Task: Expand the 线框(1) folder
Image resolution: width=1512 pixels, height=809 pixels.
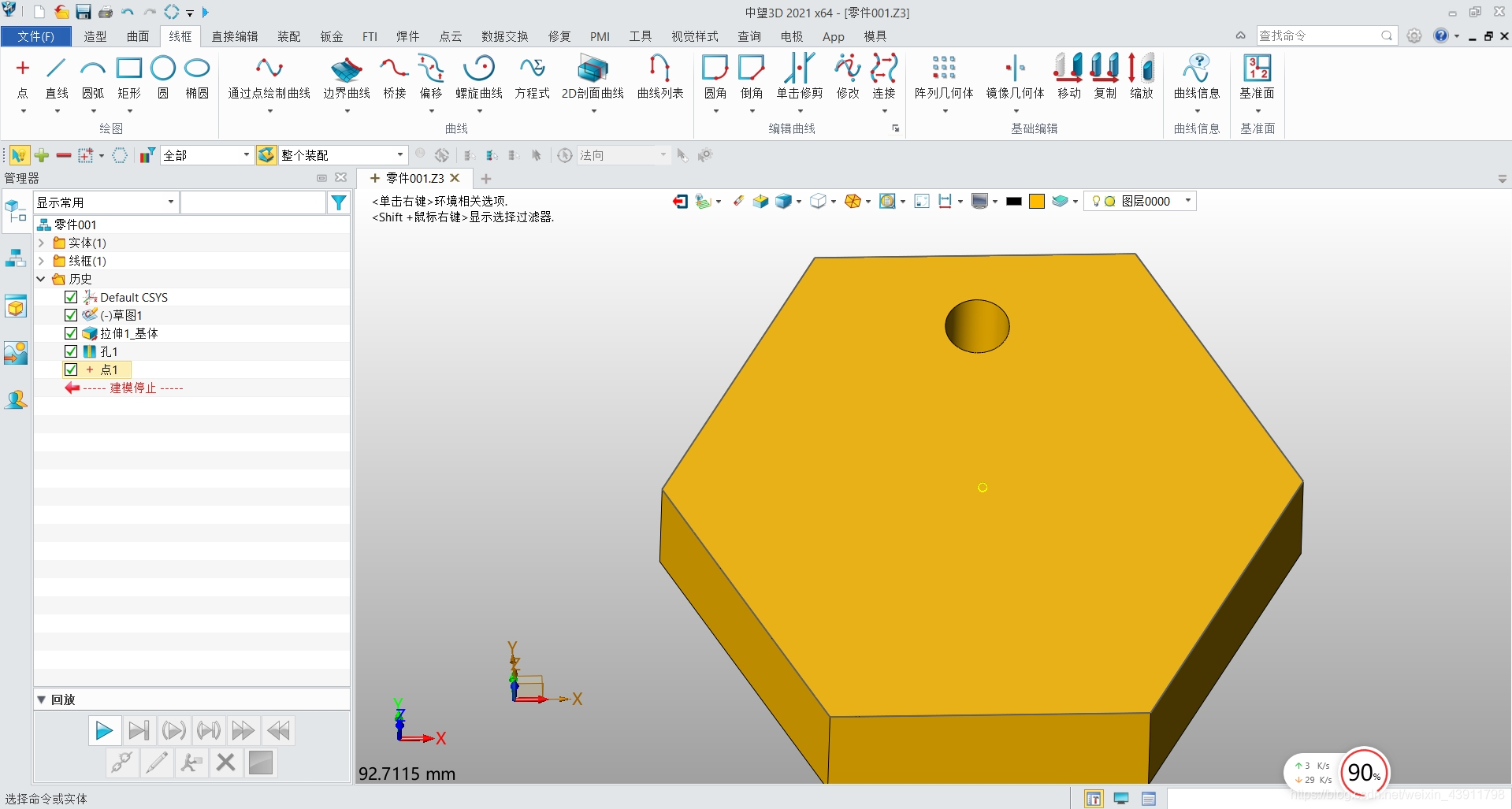Action: click(41, 261)
